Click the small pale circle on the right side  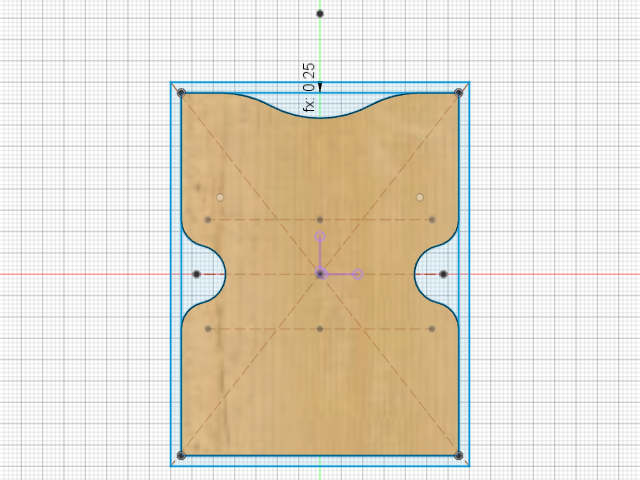point(420,198)
